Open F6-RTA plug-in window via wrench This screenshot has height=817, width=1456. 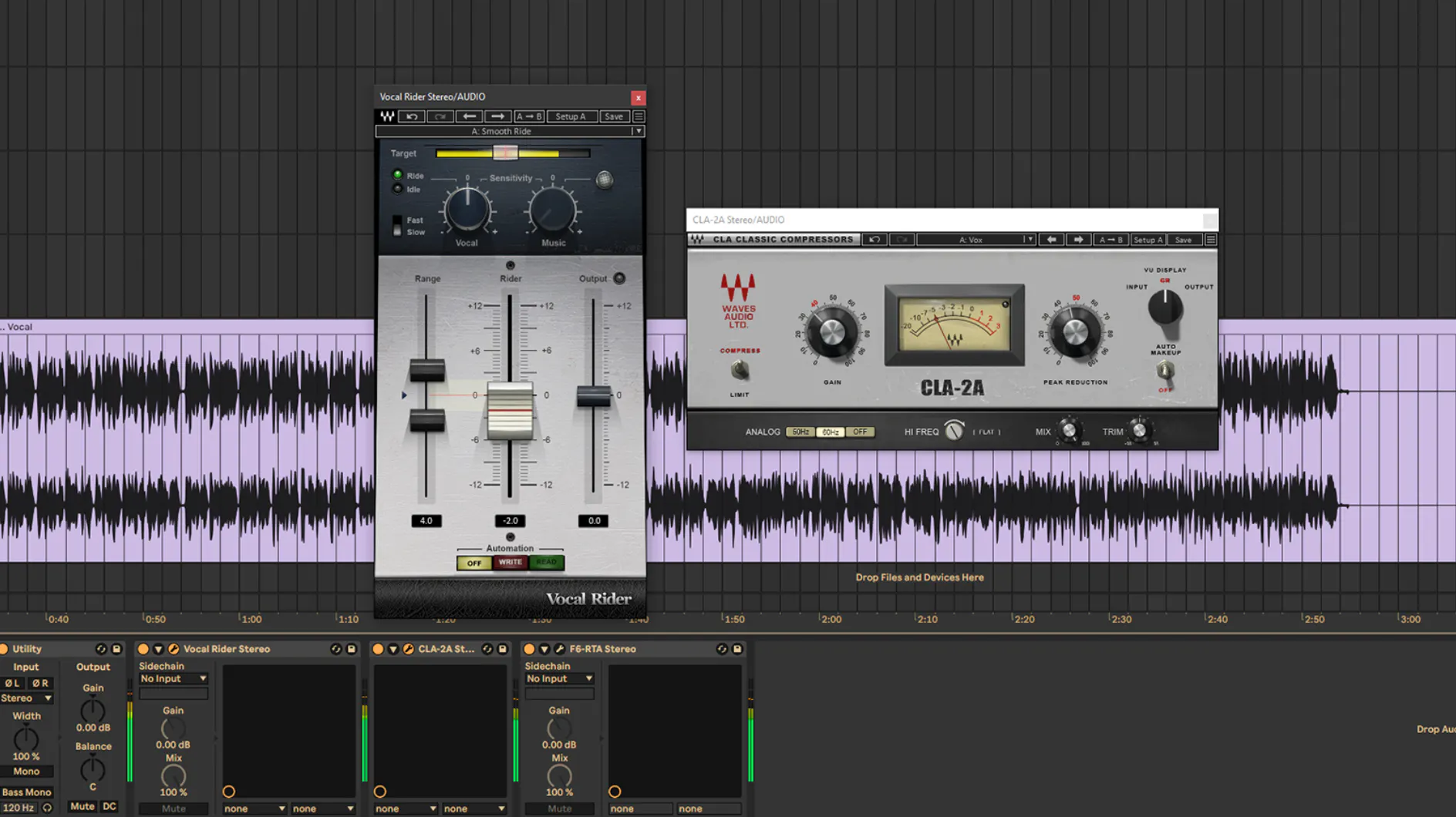(560, 649)
